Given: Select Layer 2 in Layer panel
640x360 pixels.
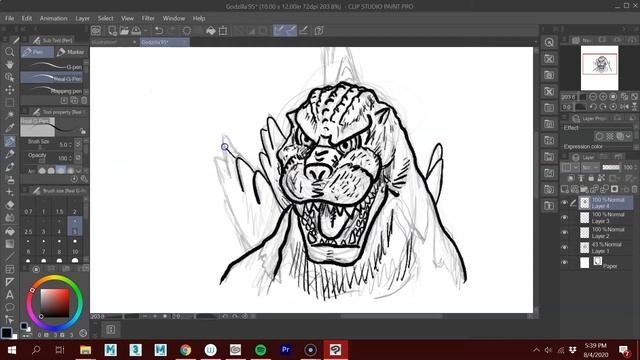Looking at the screenshot, I should [606, 233].
